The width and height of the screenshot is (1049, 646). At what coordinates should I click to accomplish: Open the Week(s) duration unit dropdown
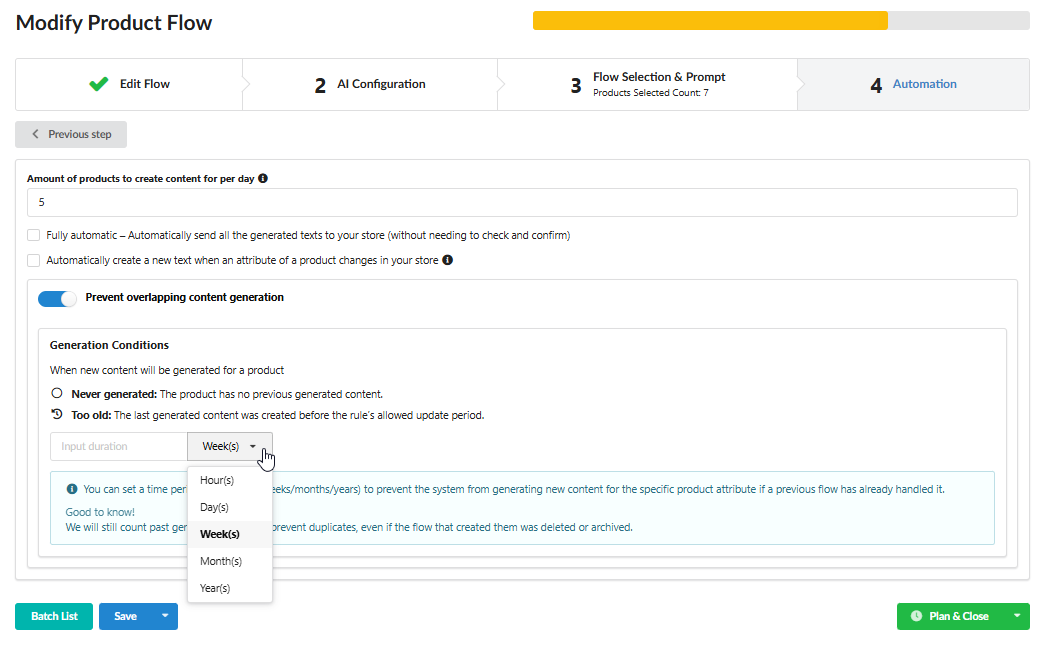coord(230,447)
